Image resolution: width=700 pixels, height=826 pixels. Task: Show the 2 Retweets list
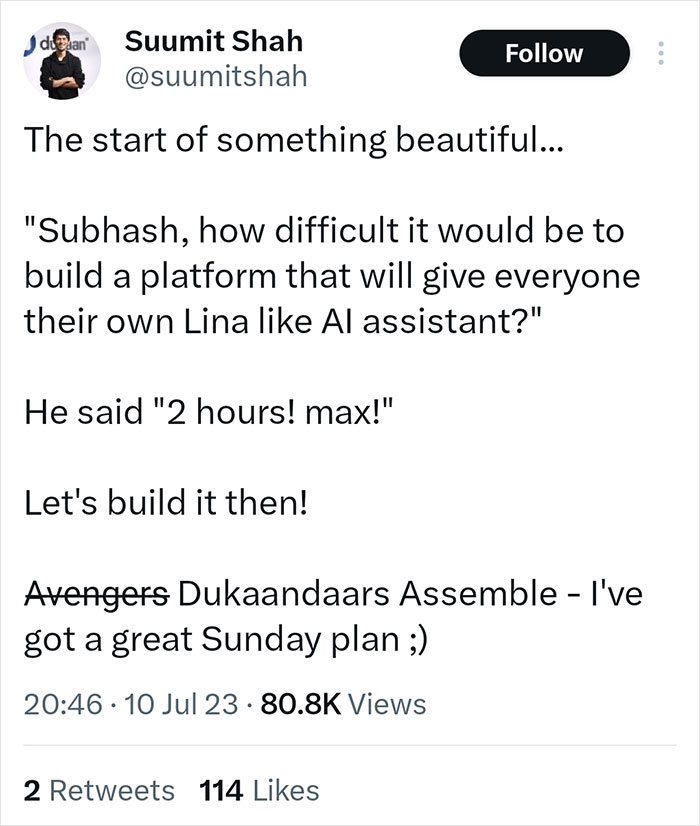tap(98, 790)
